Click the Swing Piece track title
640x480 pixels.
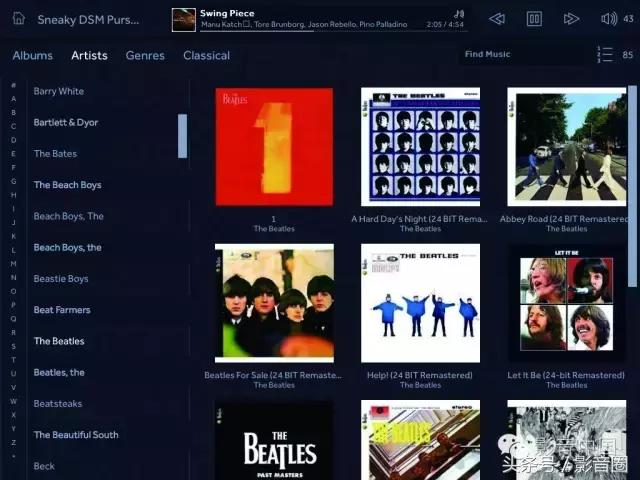(227, 13)
